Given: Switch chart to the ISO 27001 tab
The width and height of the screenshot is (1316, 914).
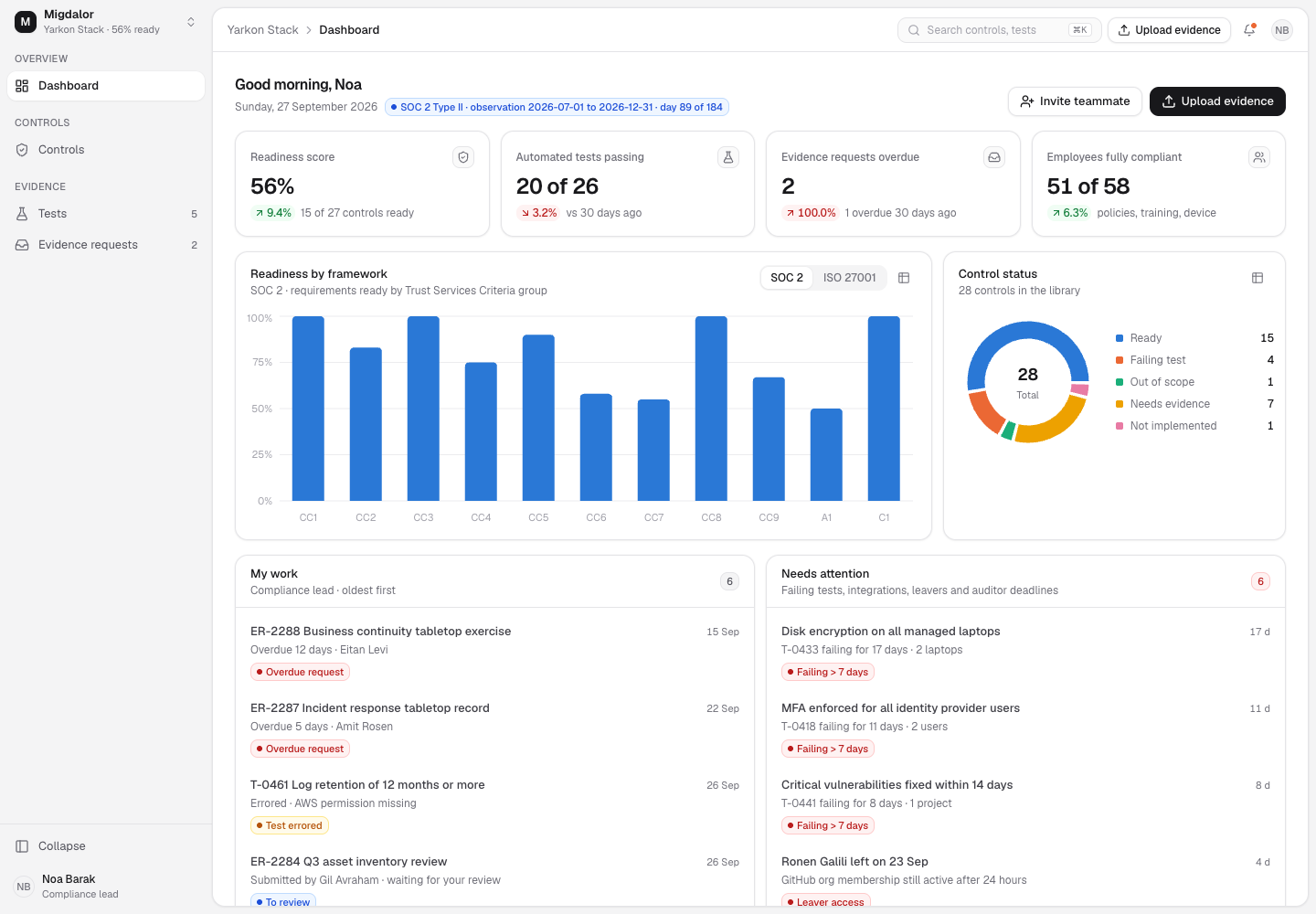Looking at the screenshot, I should (850, 278).
